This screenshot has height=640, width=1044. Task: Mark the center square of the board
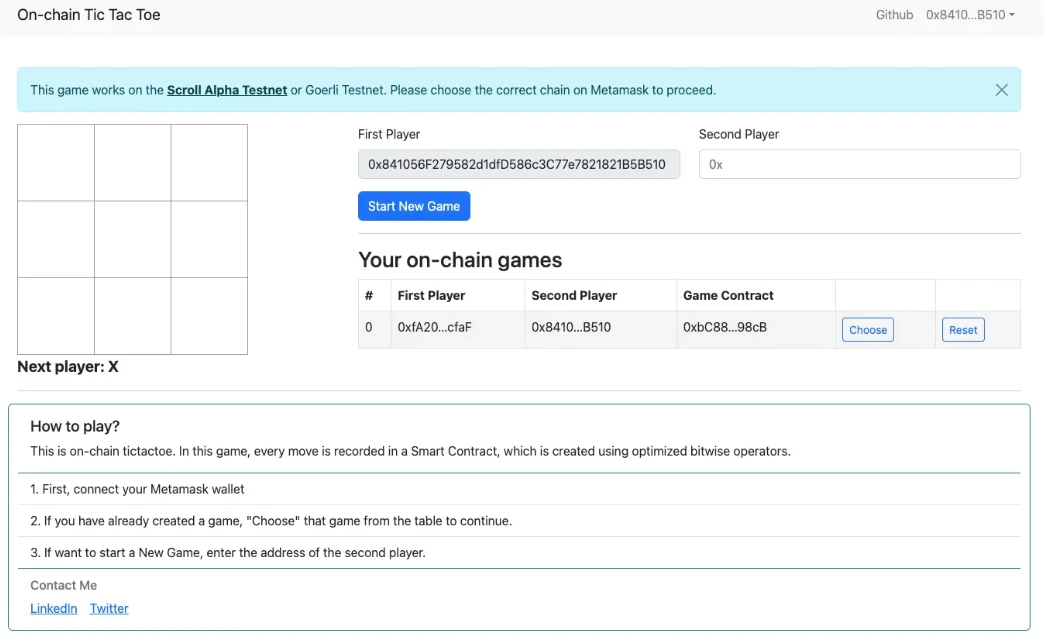(x=133, y=239)
